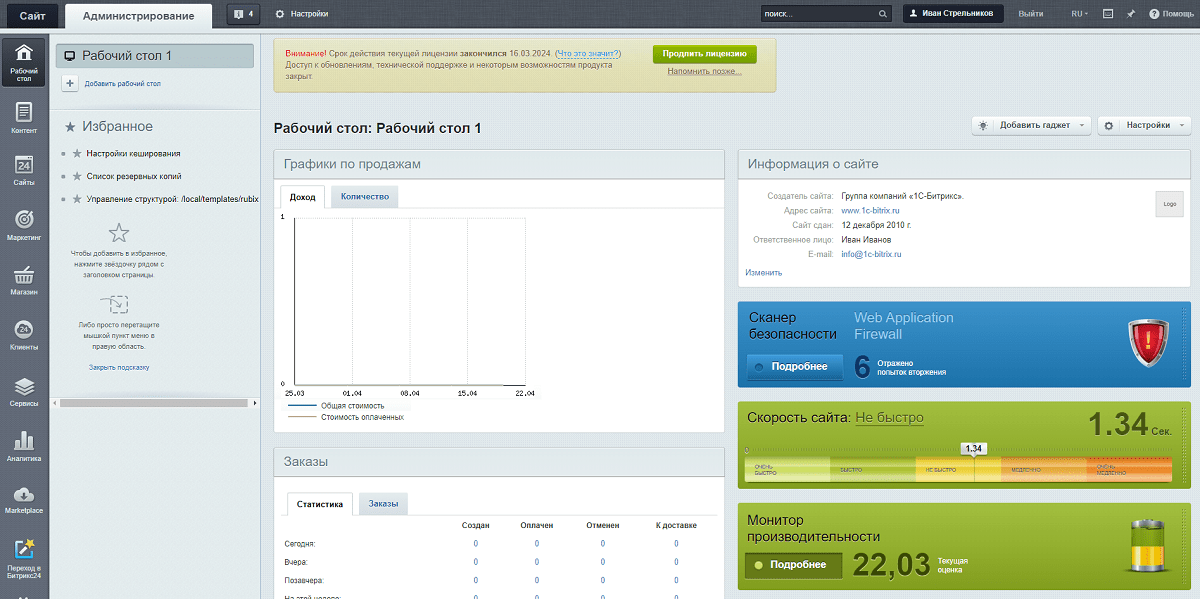Open Marketplace from the sidebar

[x=24, y=499]
